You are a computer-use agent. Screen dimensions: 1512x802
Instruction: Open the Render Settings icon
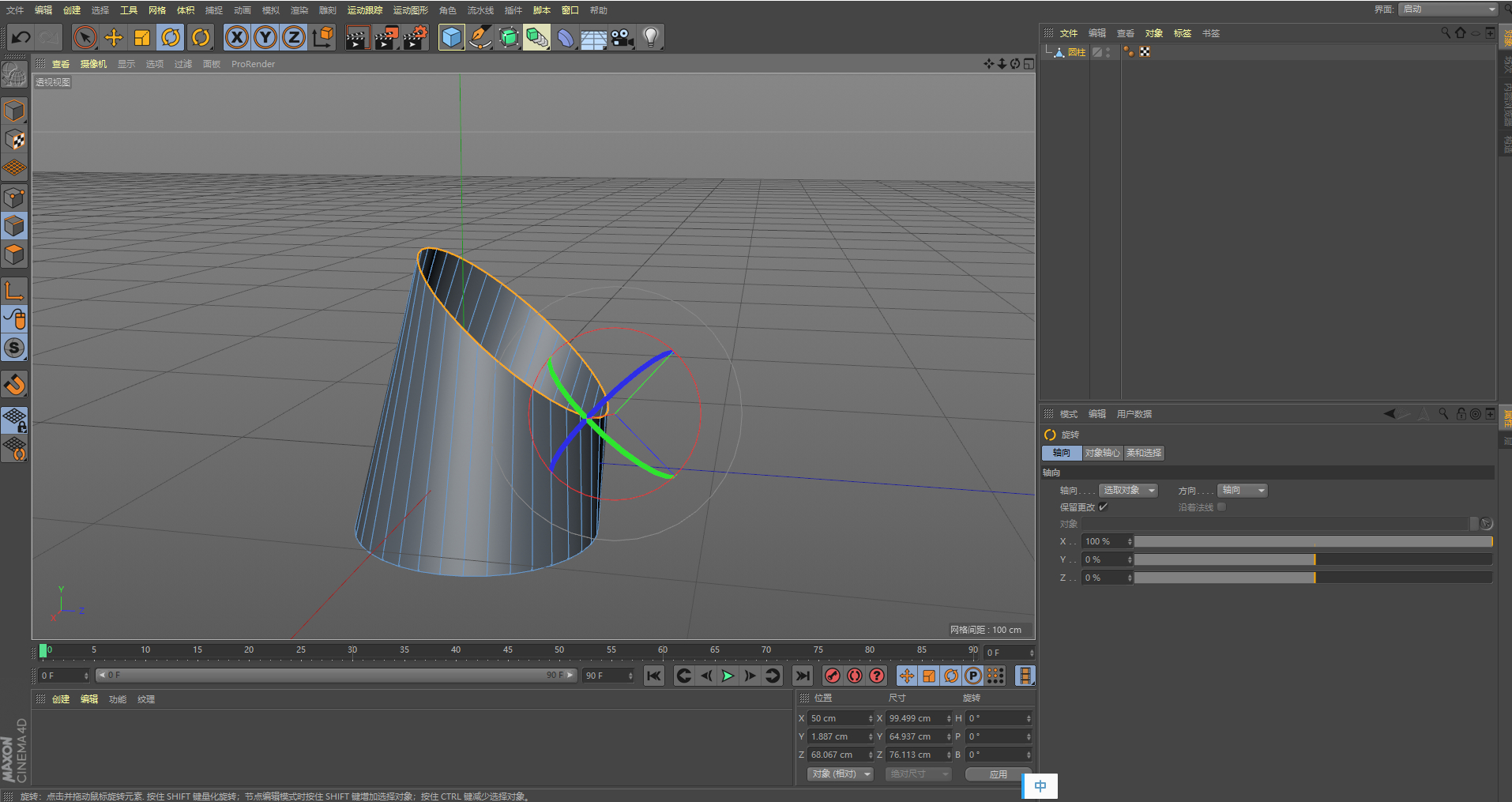pos(415,37)
